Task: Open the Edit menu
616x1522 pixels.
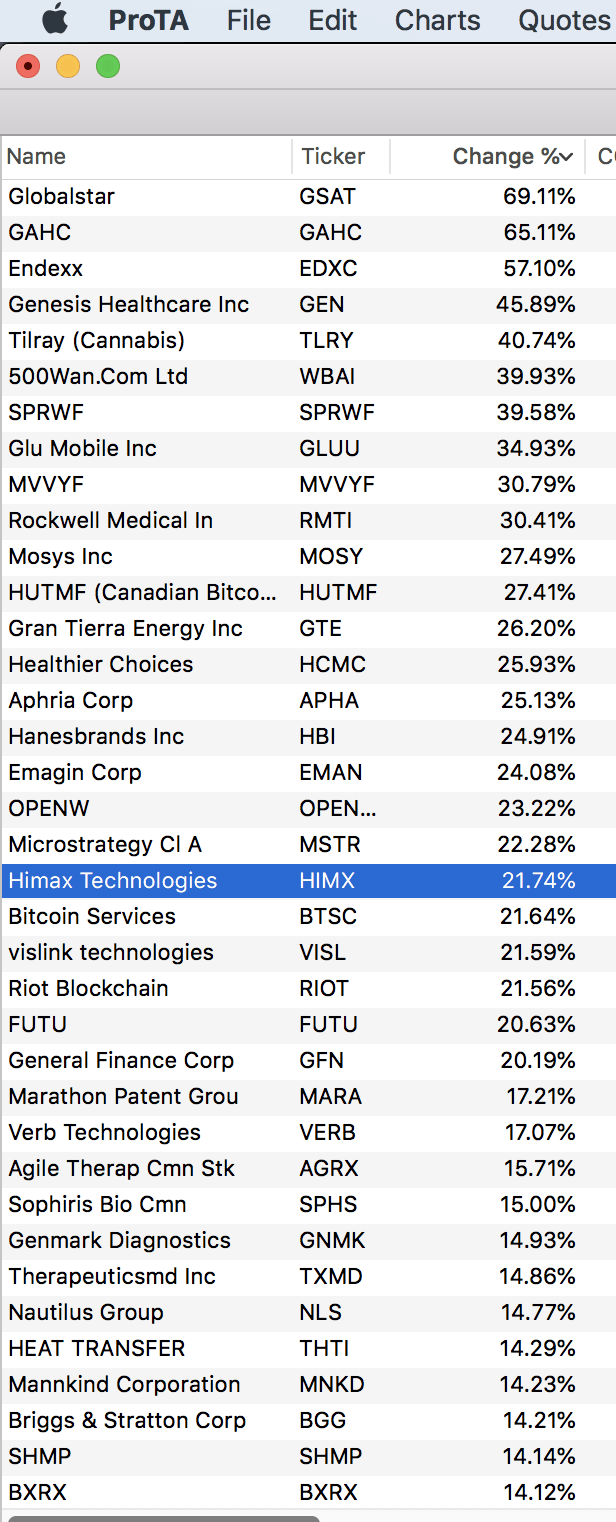Action: (x=333, y=20)
